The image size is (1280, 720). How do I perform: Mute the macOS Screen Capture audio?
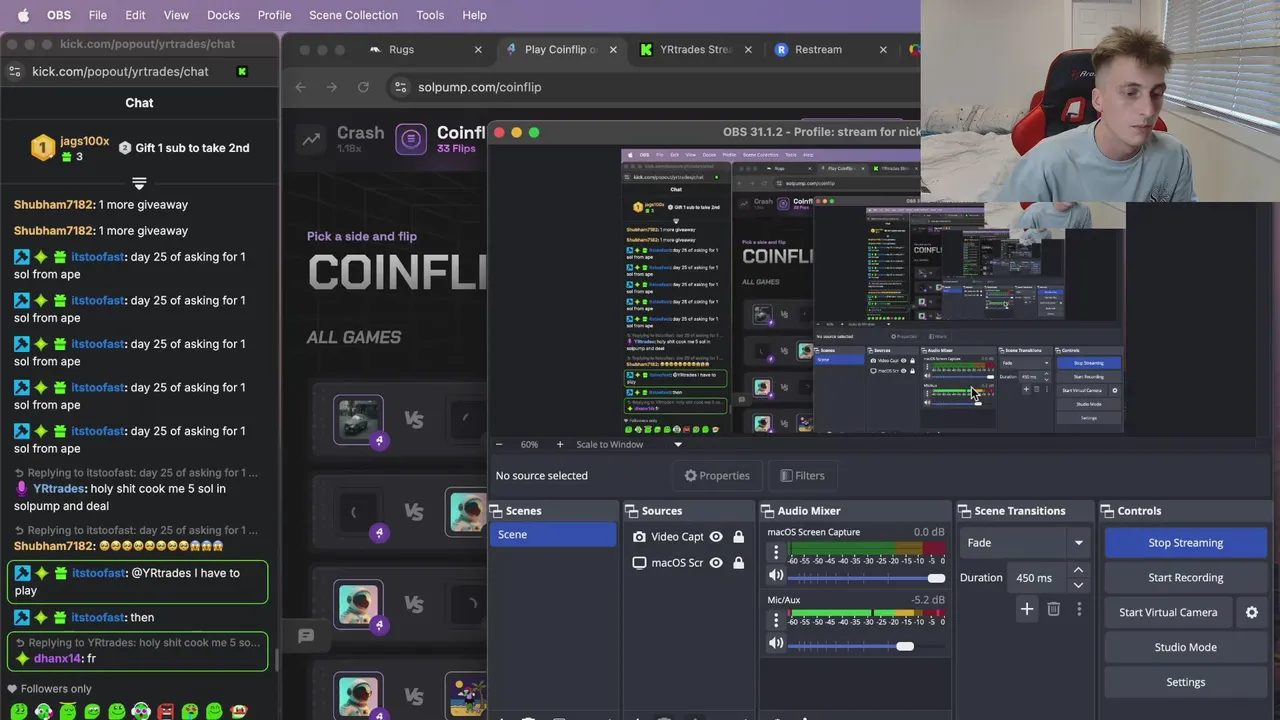(776, 576)
